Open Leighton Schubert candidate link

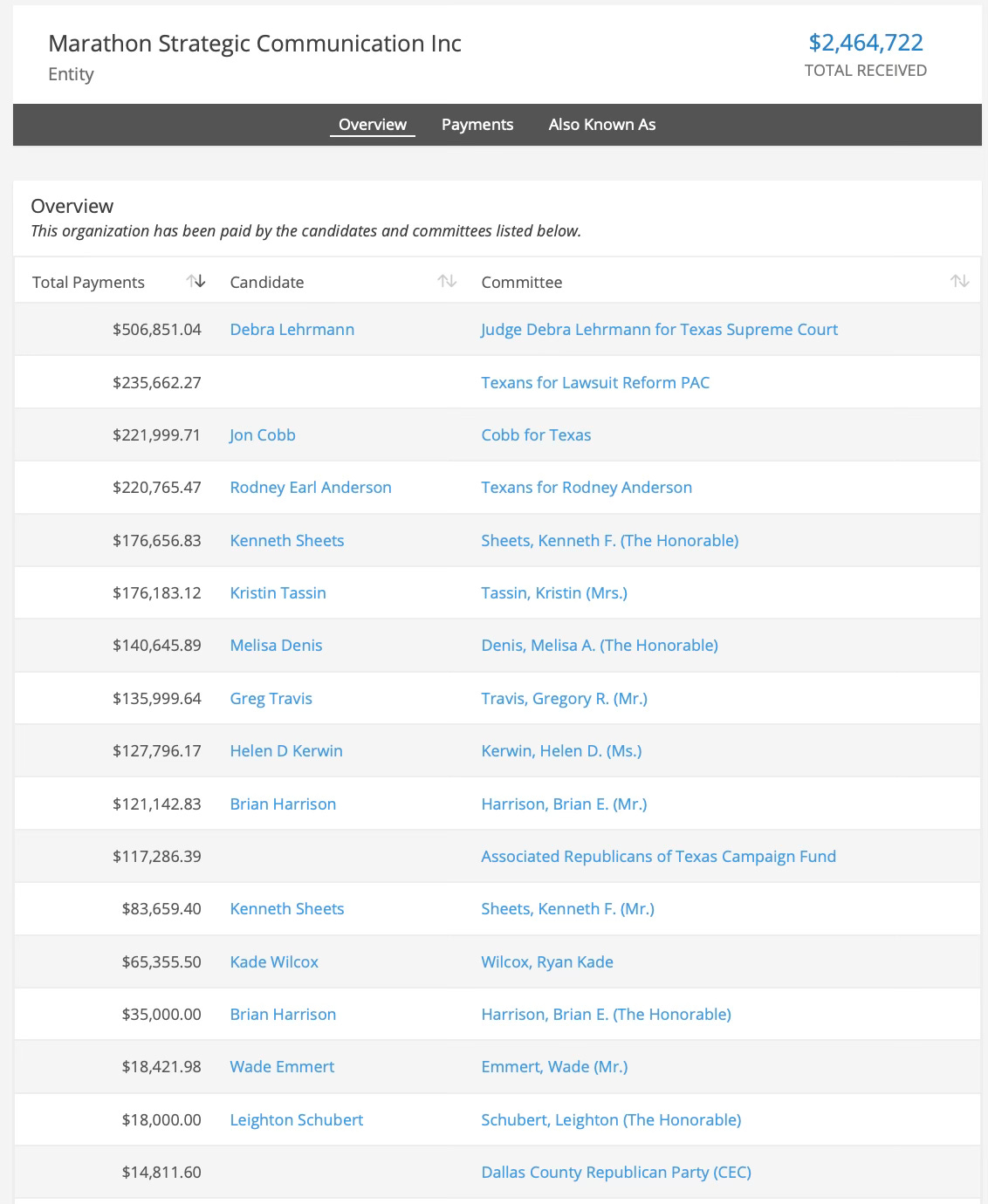297,1119
